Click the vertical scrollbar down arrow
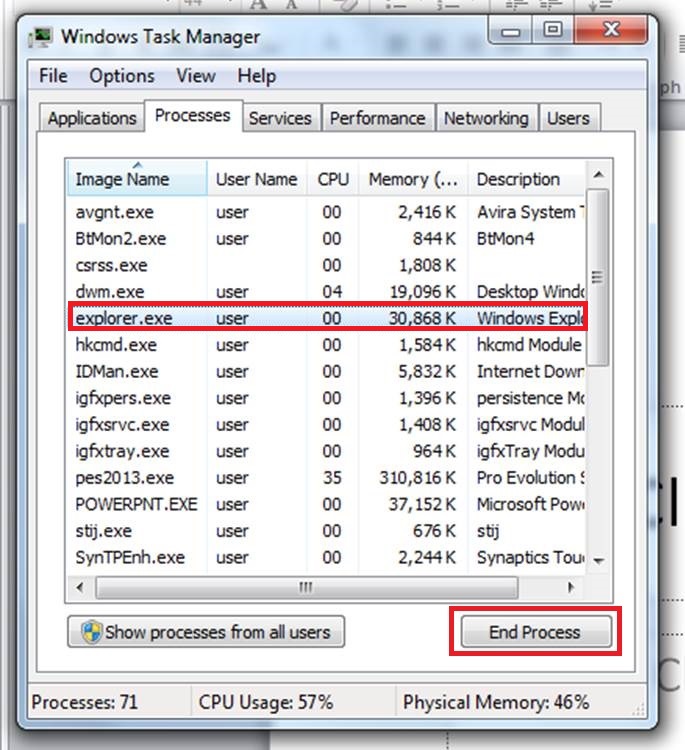The height and width of the screenshot is (750, 685). (598, 561)
